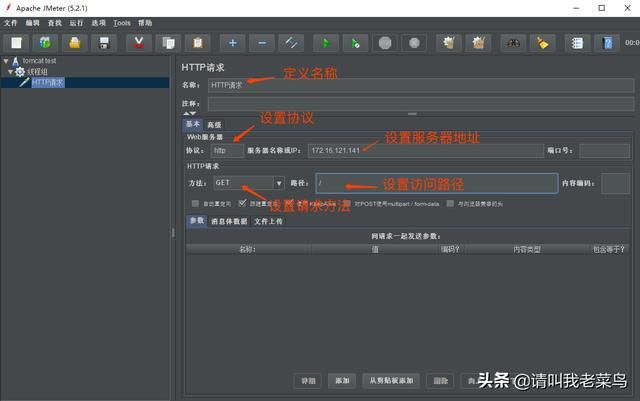Click the 值 column header
640x401 pixels.
tap(375, 249)
